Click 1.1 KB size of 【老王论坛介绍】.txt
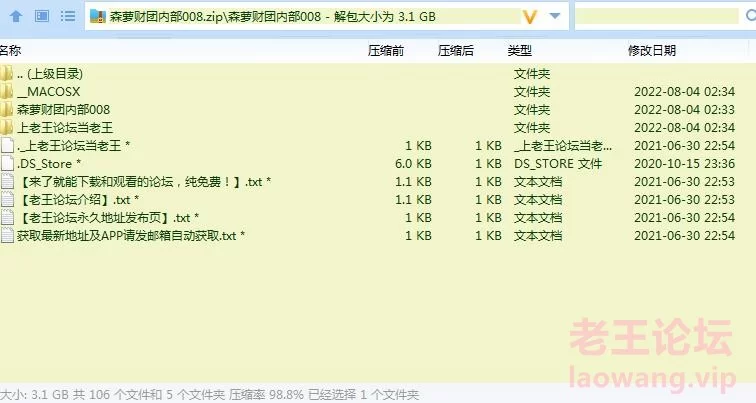Viewport: 756px width, 403px height. pos(413,200)
